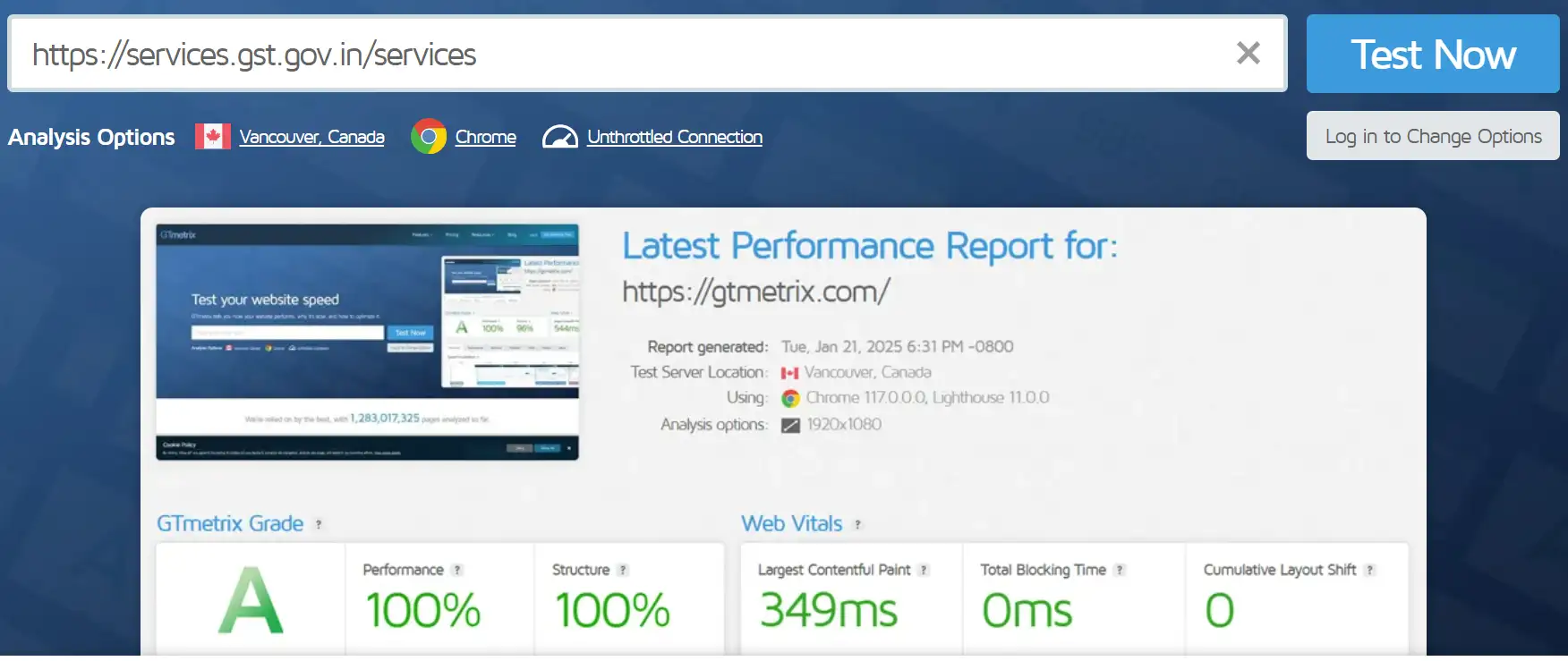This screenshot has width=1568, height=661.
Task: Click the Web Vitals heading
Action: [792, 524]
